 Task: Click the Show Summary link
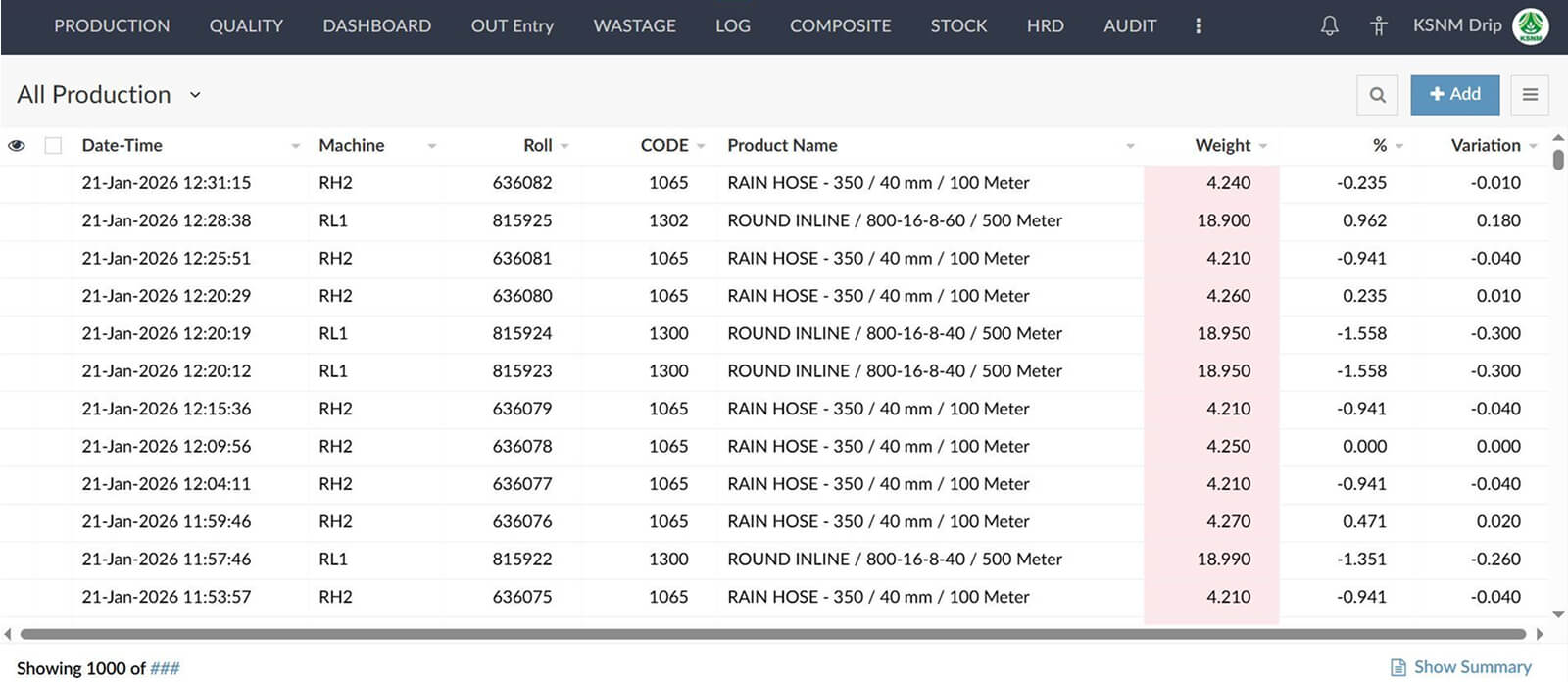(x=1473, y=667)
